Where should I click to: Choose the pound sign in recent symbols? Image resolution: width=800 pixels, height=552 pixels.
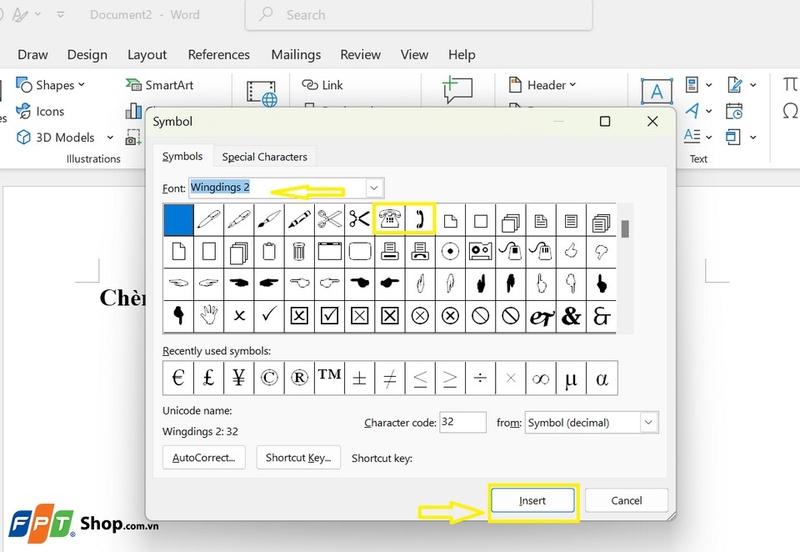tap(208, 378)
